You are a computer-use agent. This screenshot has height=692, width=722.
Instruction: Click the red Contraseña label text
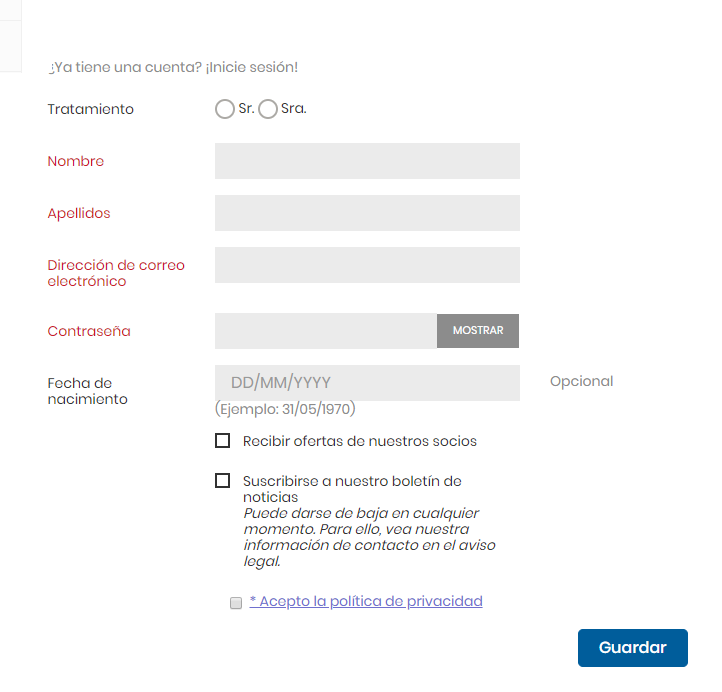(x=89, y=331)
